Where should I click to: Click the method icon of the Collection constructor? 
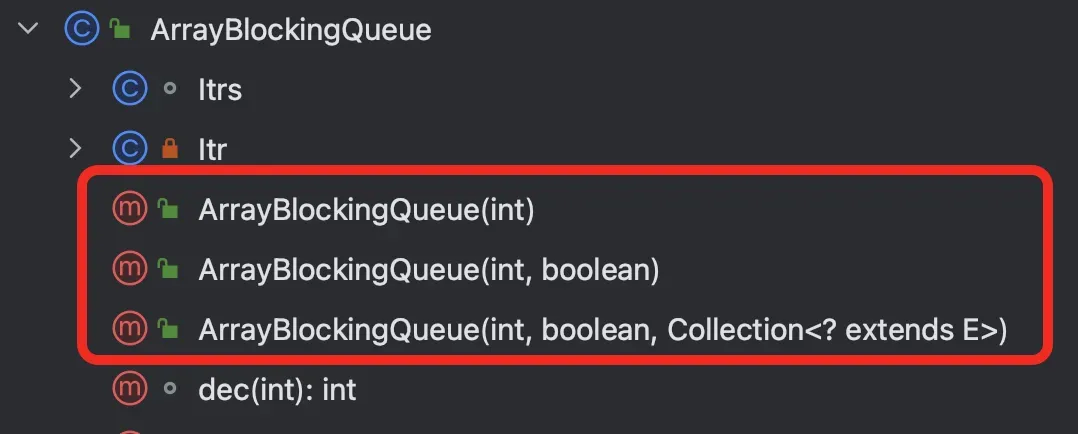130,327
